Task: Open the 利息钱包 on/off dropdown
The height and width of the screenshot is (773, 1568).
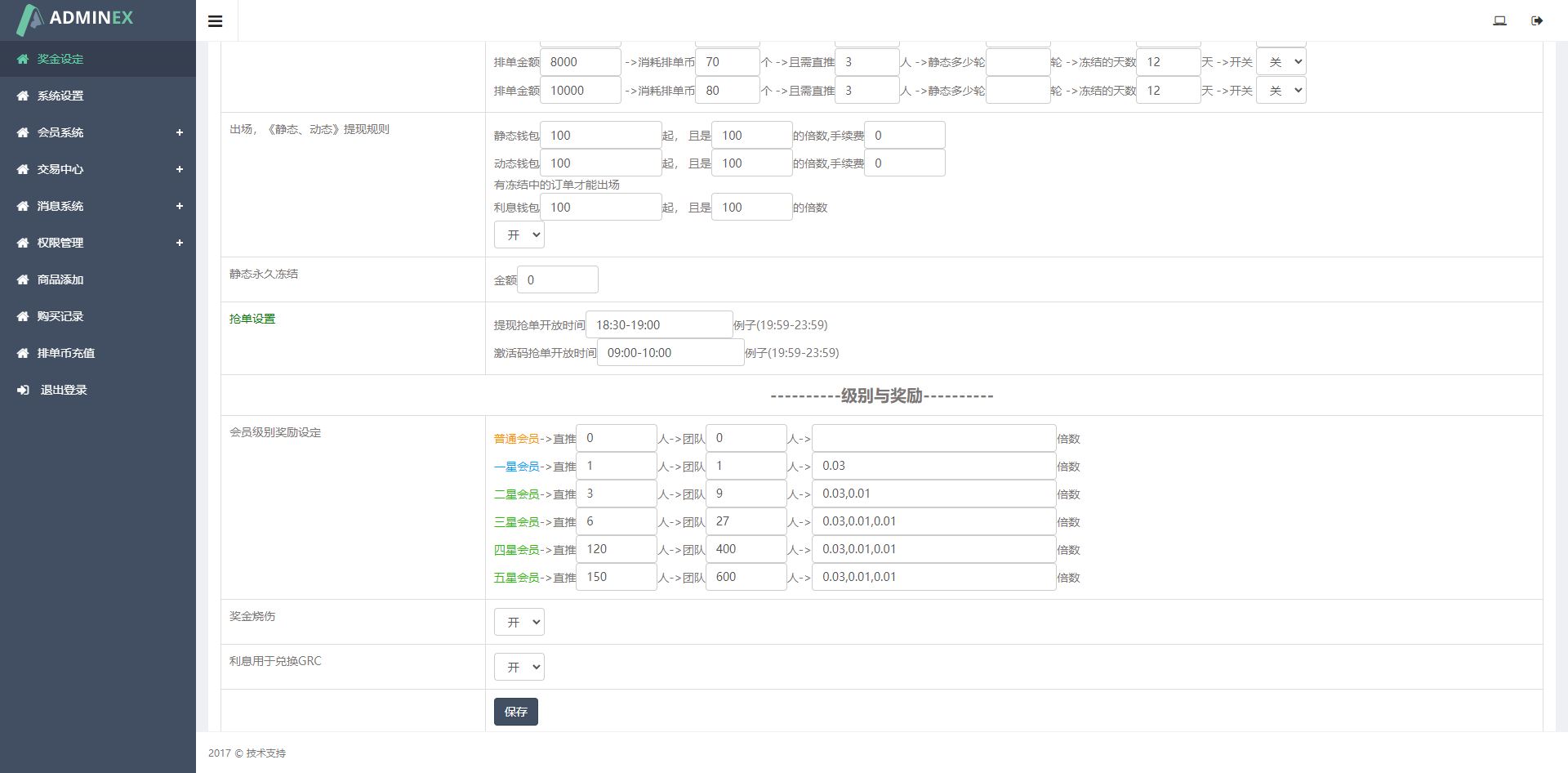Action: [519, 235]
